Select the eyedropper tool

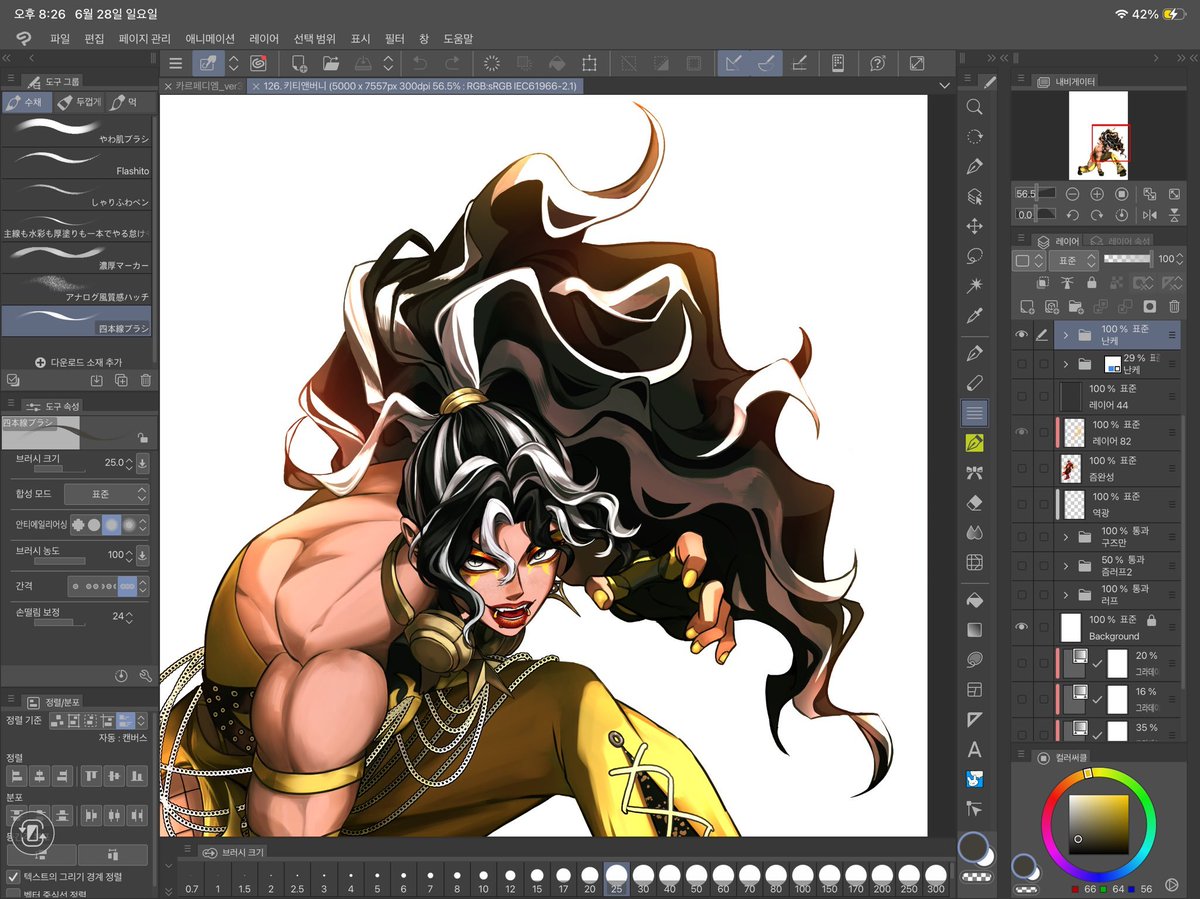pyautogui.click(x=974, y=316)
